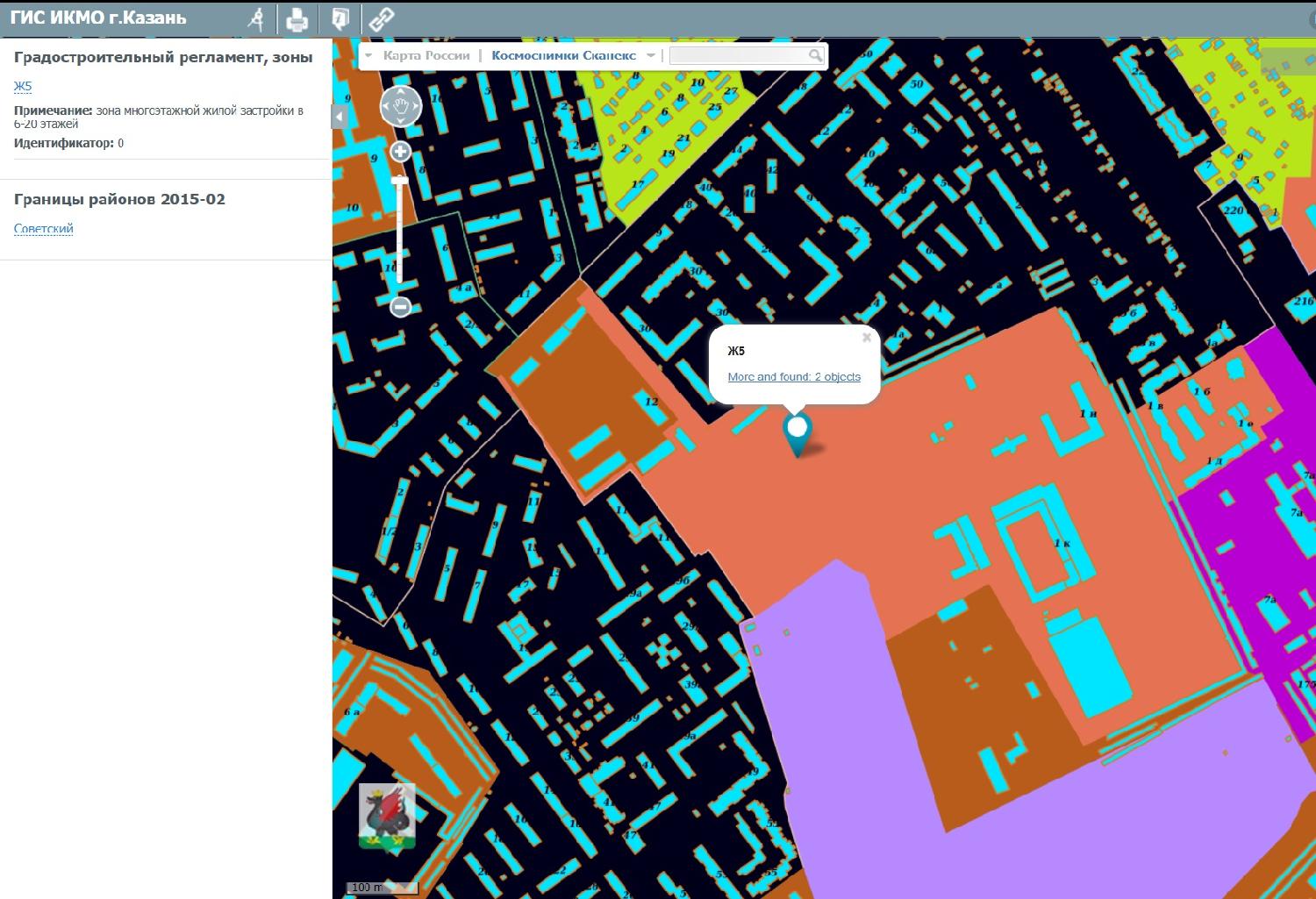The image size is (1316, 899).
Task: Close the Ж5 map popup
Action: click(867, 338)
